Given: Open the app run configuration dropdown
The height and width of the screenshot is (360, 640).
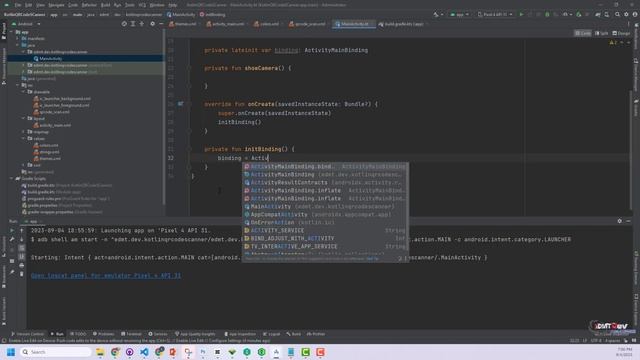Looking at the screenshot, I should point(459,14).
